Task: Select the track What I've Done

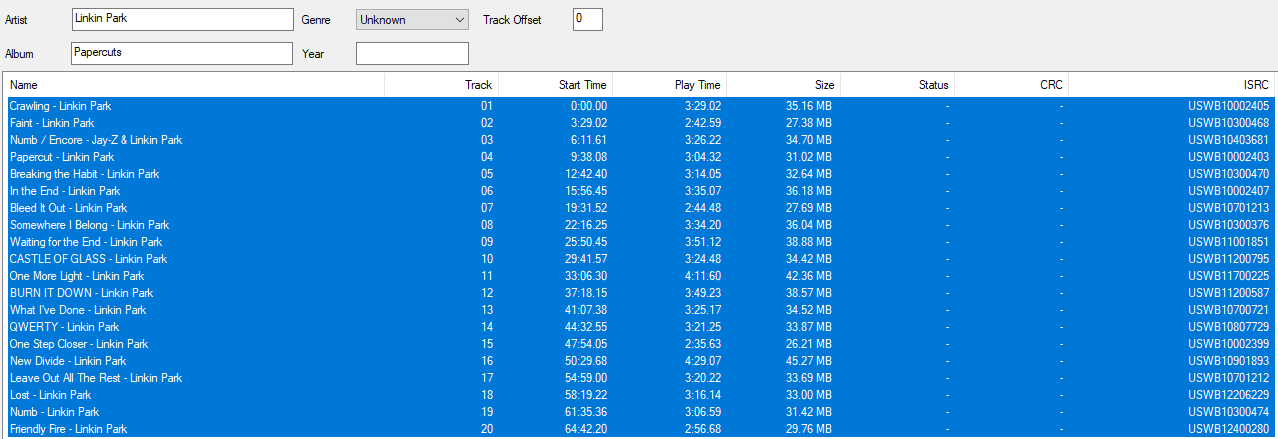Action: (639, 310)
